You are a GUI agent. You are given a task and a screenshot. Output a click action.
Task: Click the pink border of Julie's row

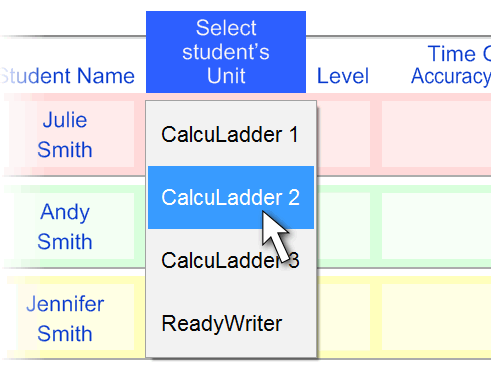(376, 134)
